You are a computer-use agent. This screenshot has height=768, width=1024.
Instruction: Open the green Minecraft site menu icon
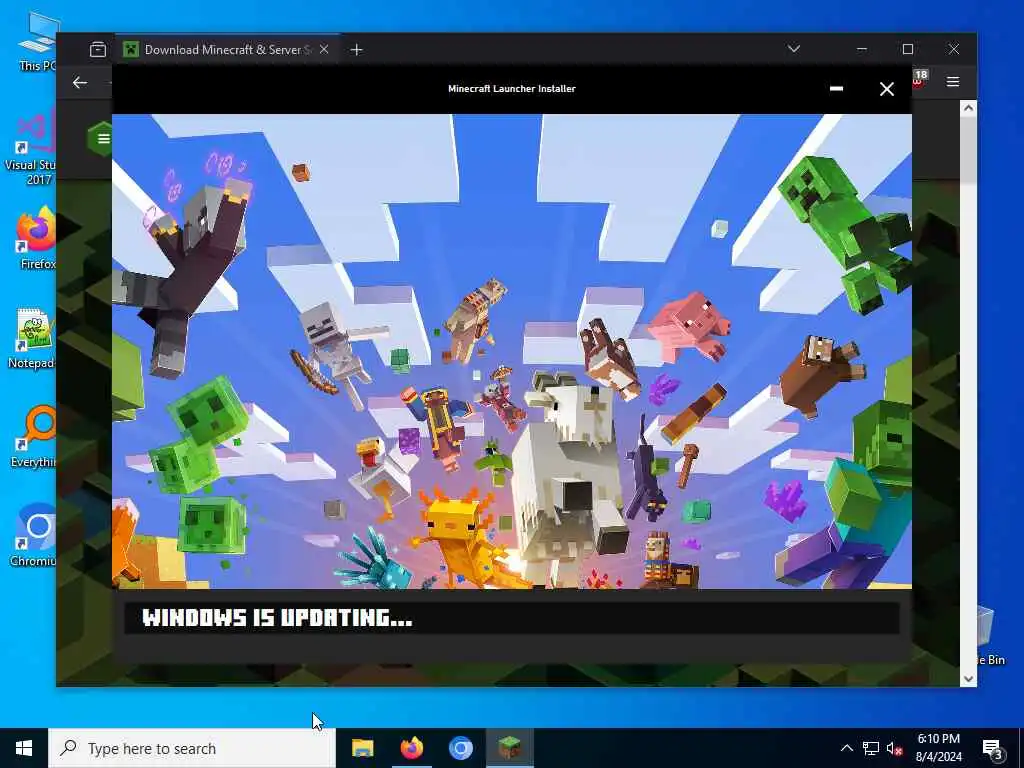tap(100, 138)
